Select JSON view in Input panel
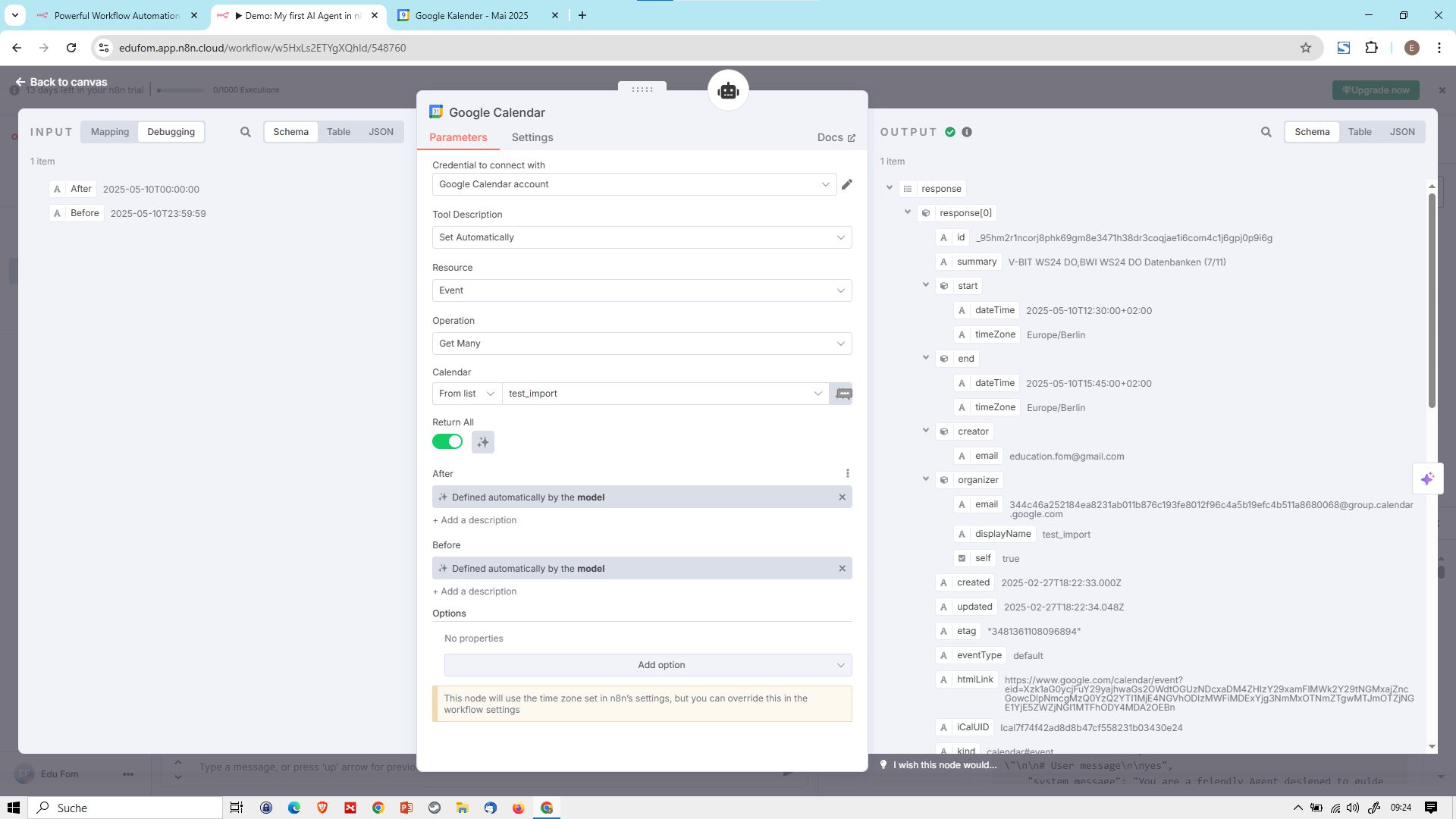 [x=381, y=132]
